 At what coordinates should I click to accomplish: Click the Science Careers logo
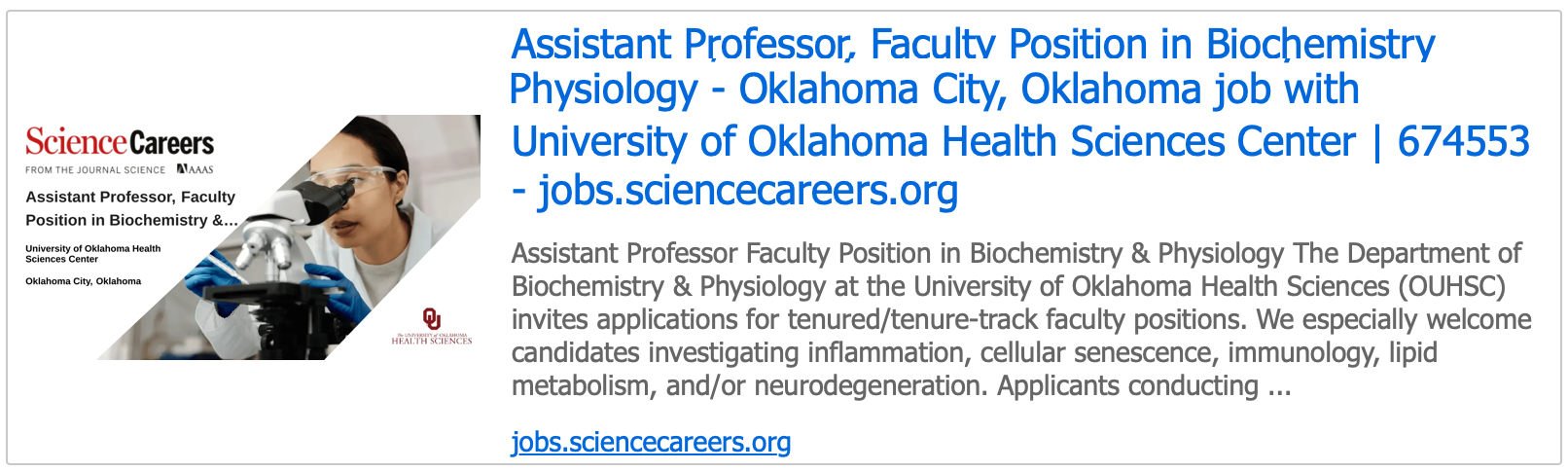coord(120,143)
